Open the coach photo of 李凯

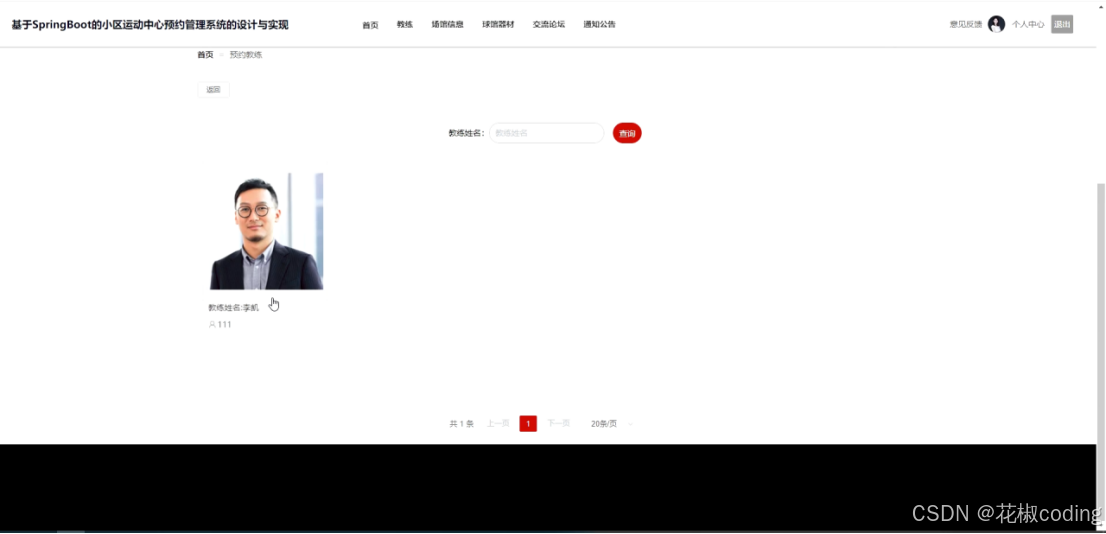click(267, 231)
